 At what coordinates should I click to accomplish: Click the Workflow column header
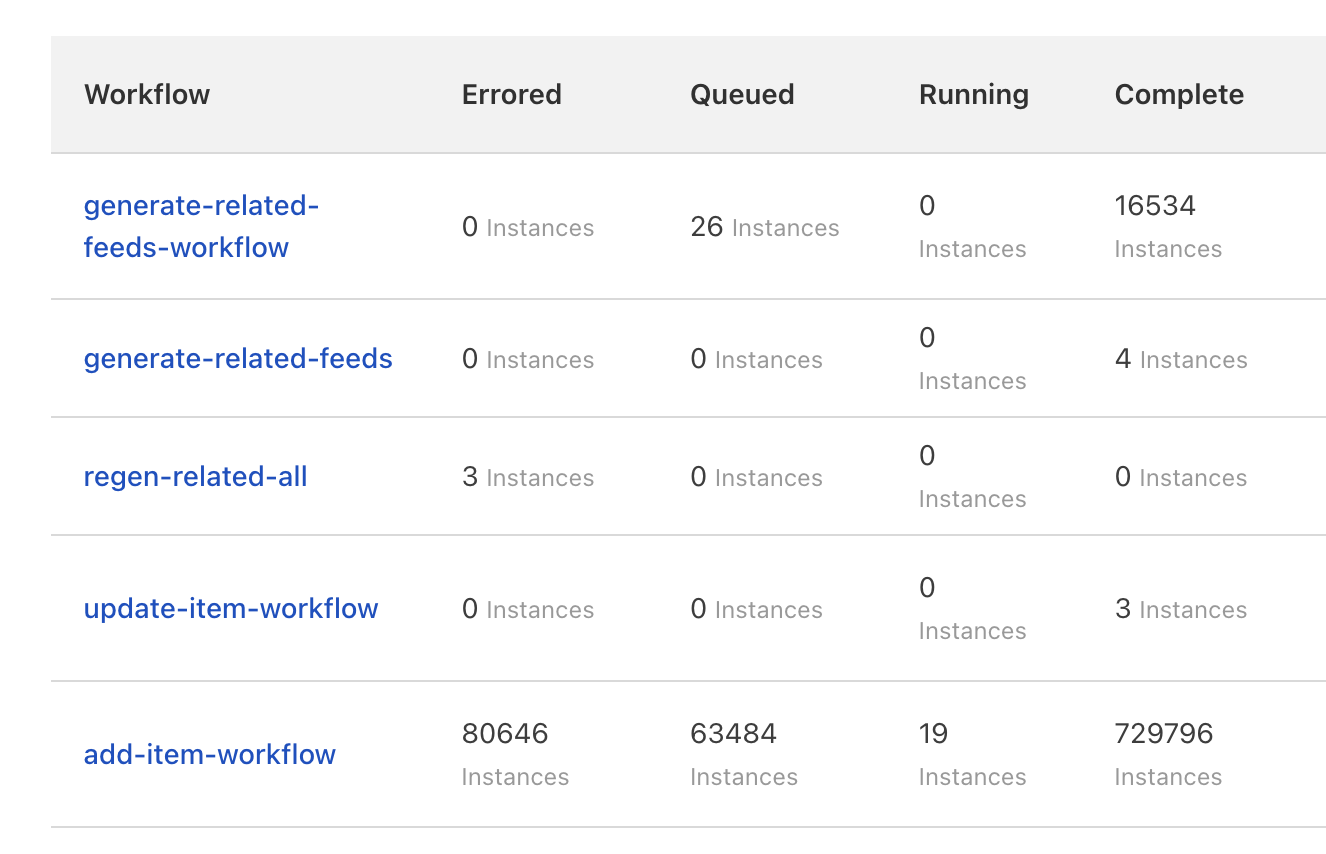click(x=147, y=95)
